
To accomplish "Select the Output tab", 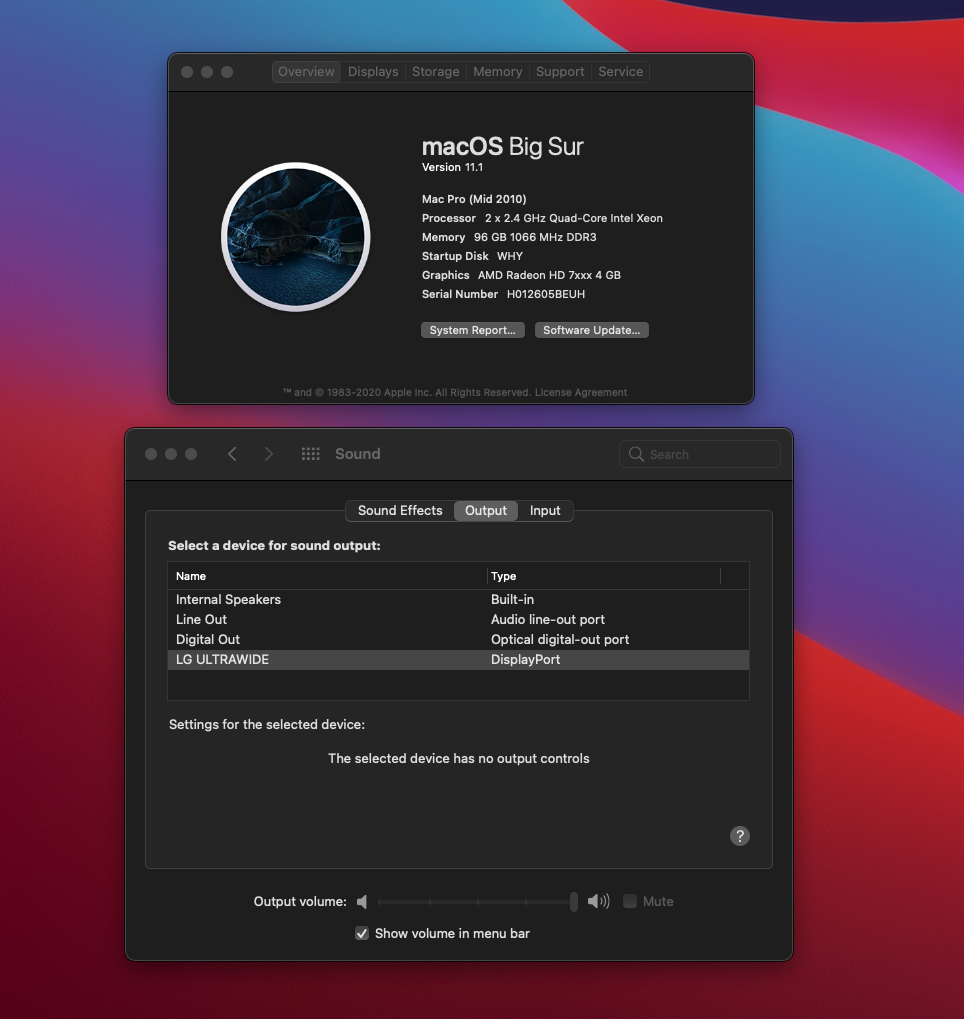I will pyautogui.click(x=486, y=511).
